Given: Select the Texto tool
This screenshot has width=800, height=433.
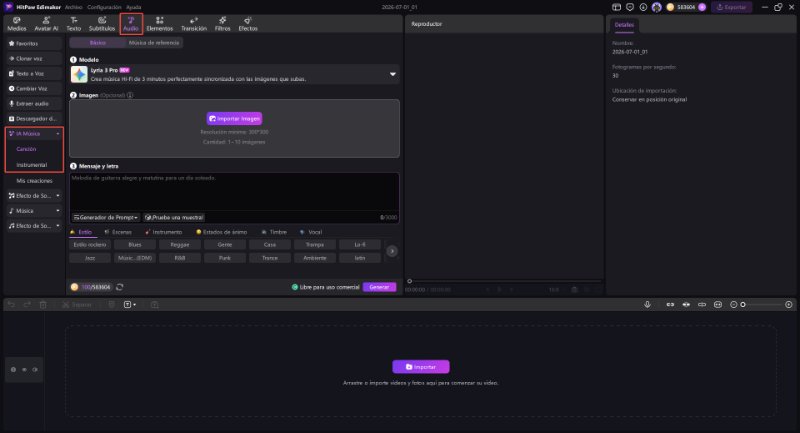Looking at the screenshot, I should (x=73, y=23).
